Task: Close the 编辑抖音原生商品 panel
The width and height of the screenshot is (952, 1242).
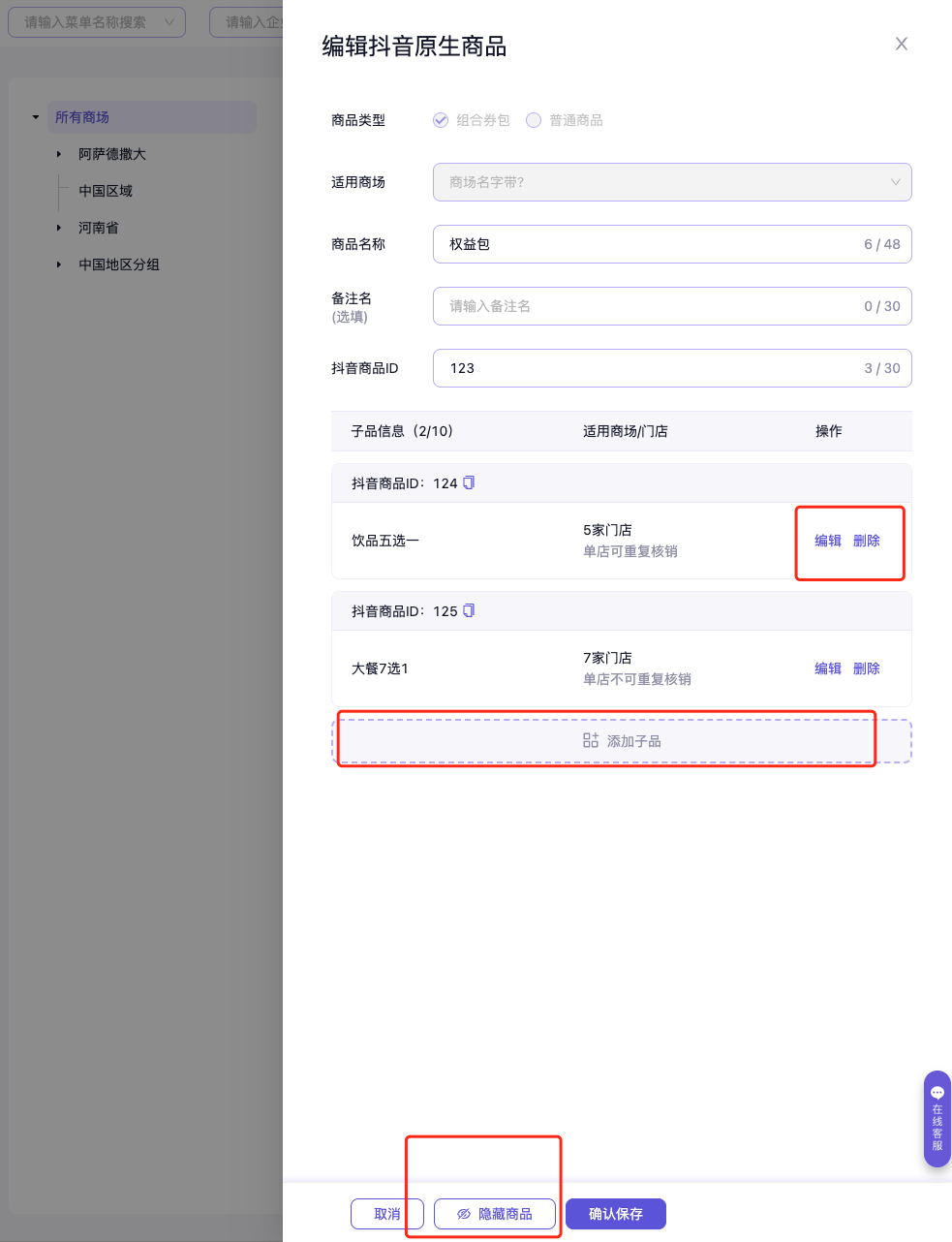Action: [901, 44]
